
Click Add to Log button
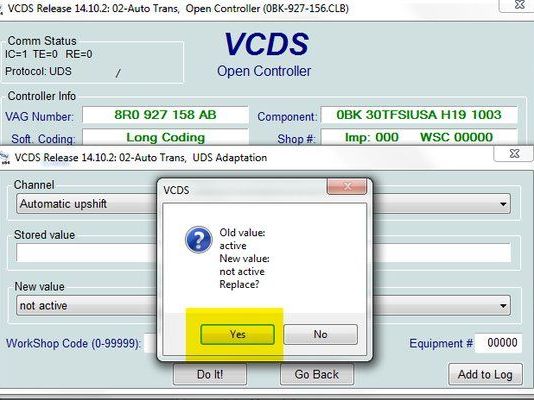coord(485,374)
